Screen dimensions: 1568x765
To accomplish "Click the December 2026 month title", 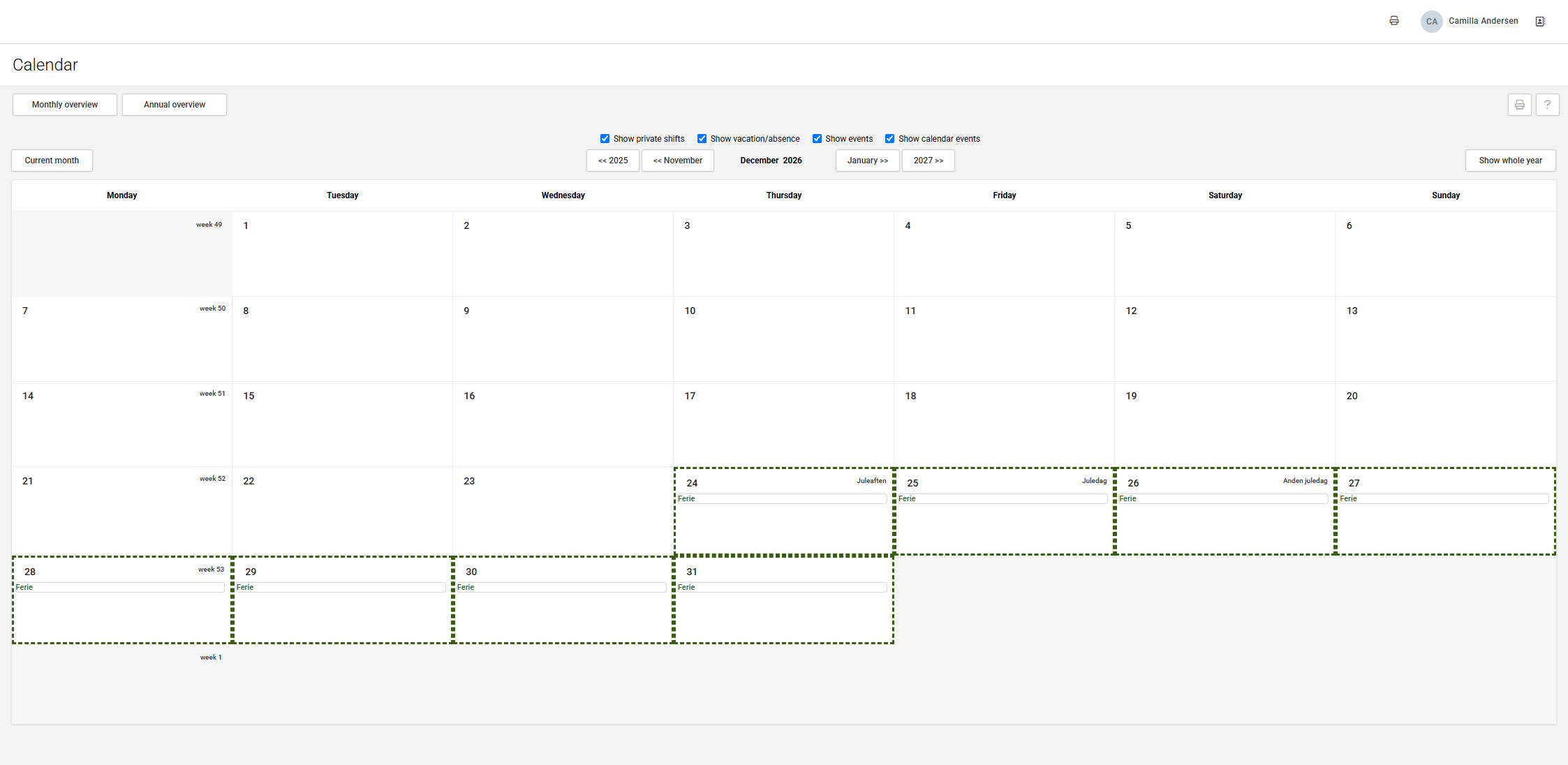I will point(771,161).
